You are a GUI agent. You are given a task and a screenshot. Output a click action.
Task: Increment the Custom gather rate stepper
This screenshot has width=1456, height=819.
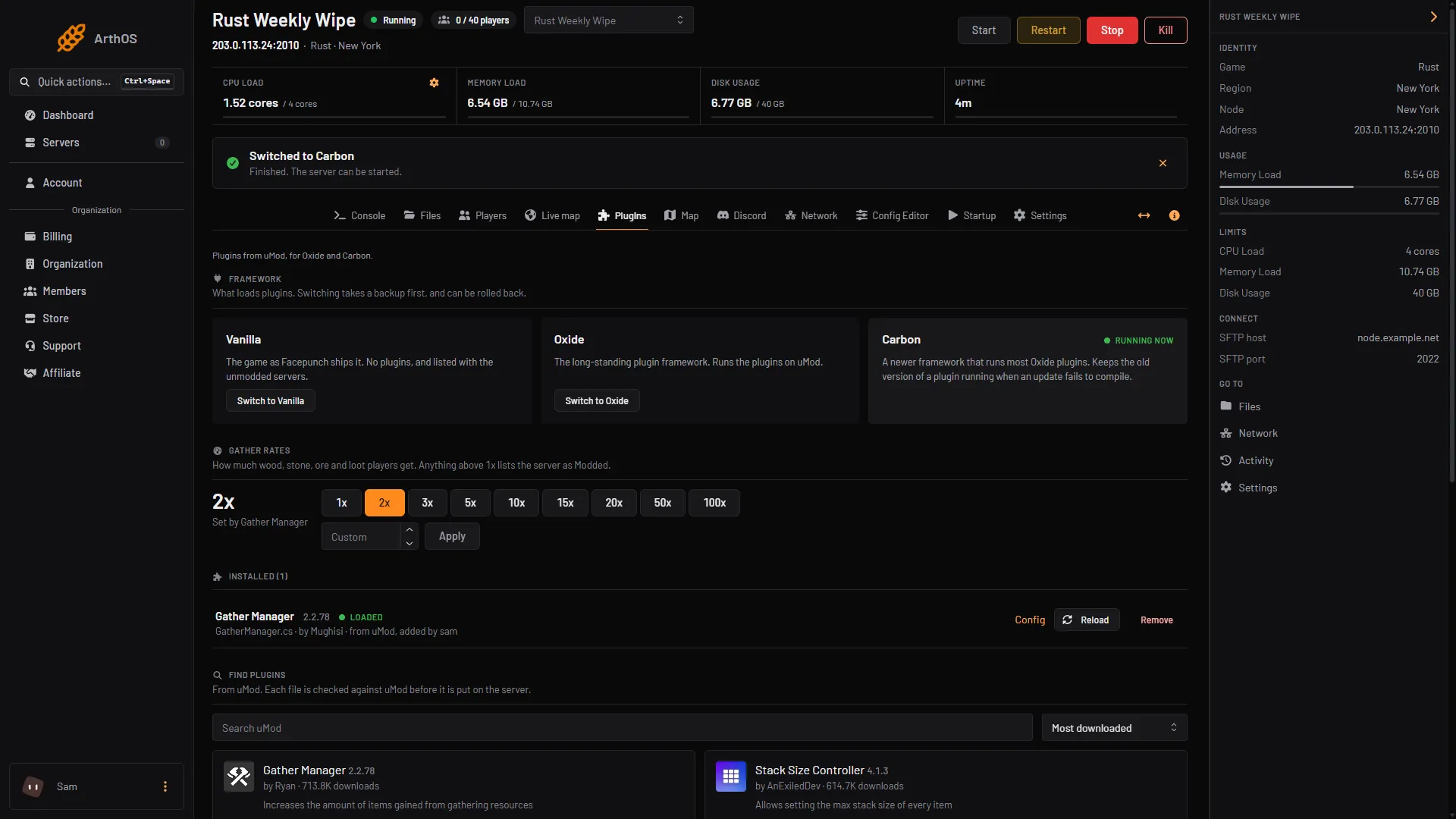pyautogui.click(x=409, y=529)
